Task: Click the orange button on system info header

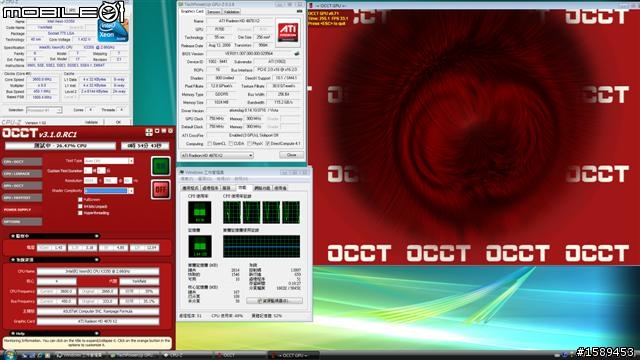Action: (x=97, y=260)
